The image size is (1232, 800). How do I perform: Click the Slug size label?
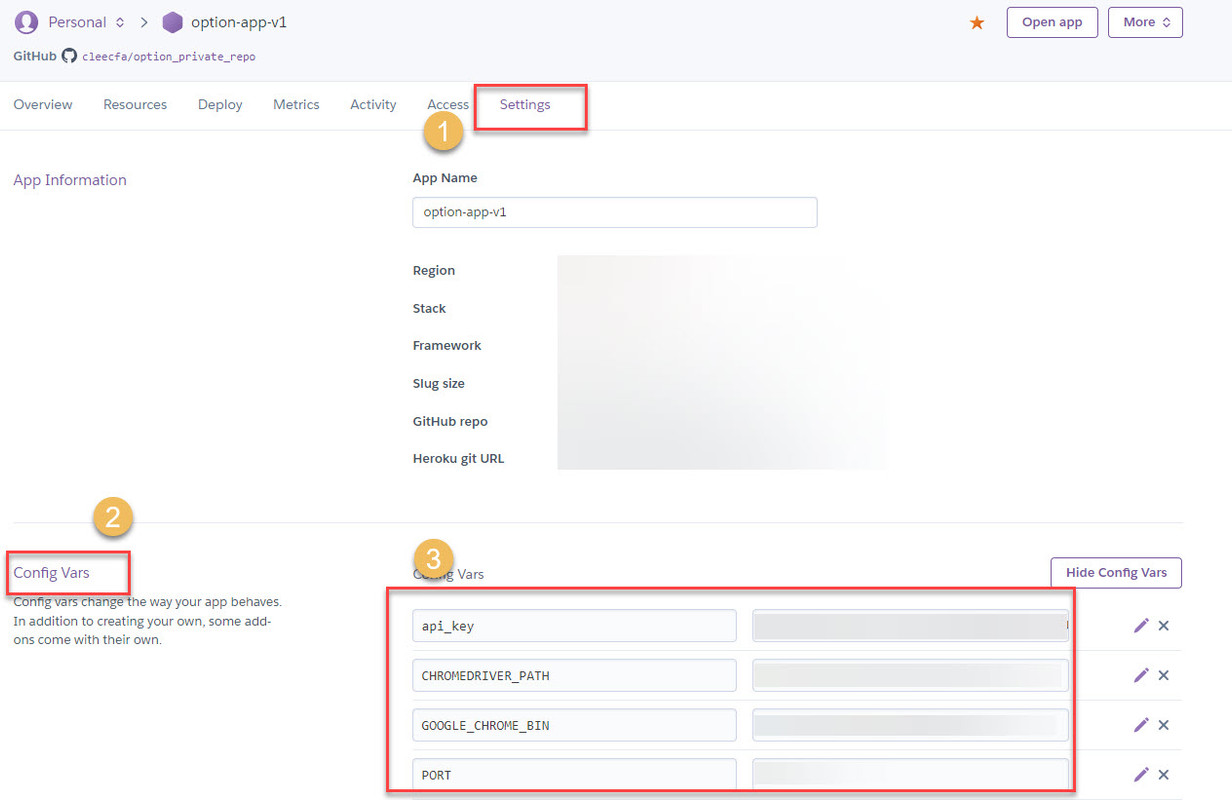[438, 383]
